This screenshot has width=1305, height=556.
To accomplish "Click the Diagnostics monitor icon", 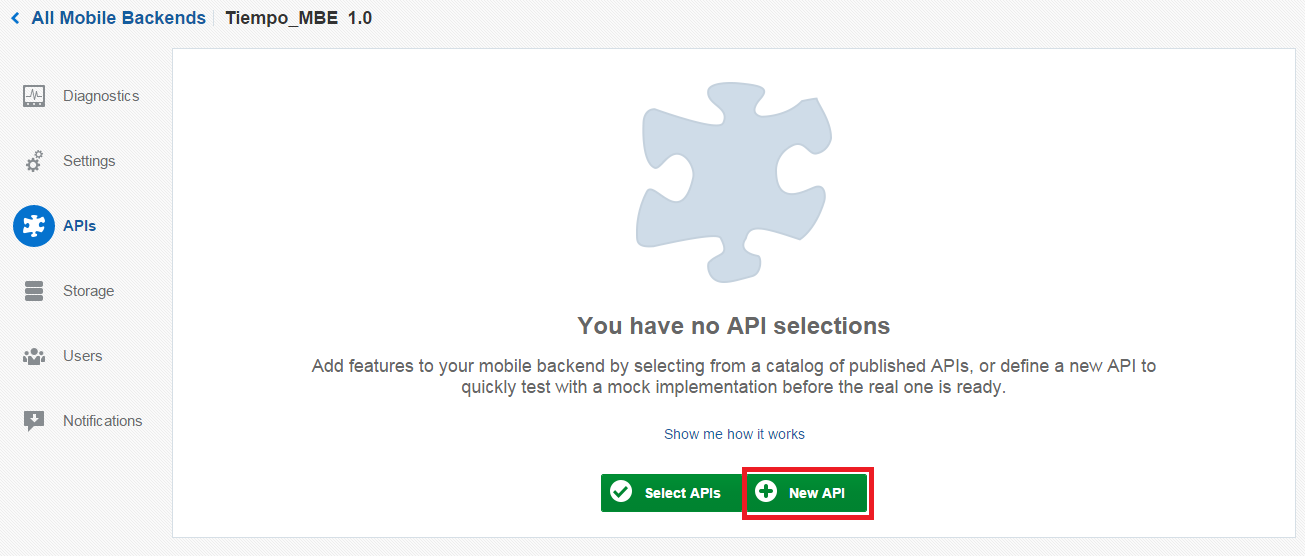I will coord(34,96).
